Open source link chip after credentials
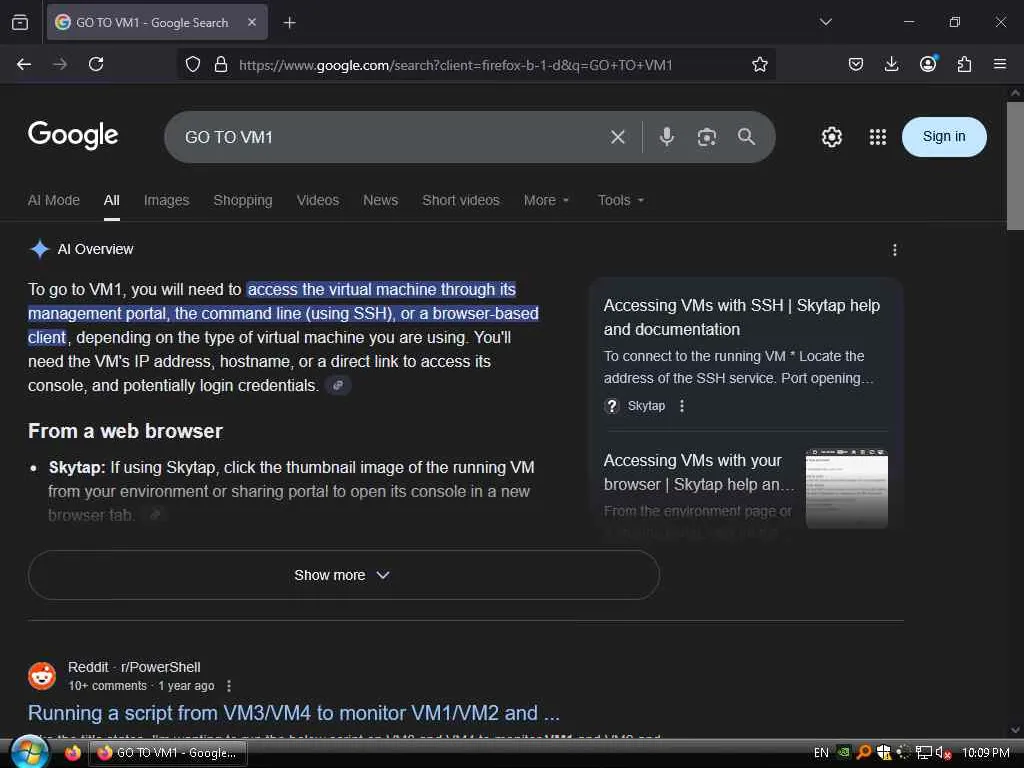1024x768 pixels. coord(338,385)
